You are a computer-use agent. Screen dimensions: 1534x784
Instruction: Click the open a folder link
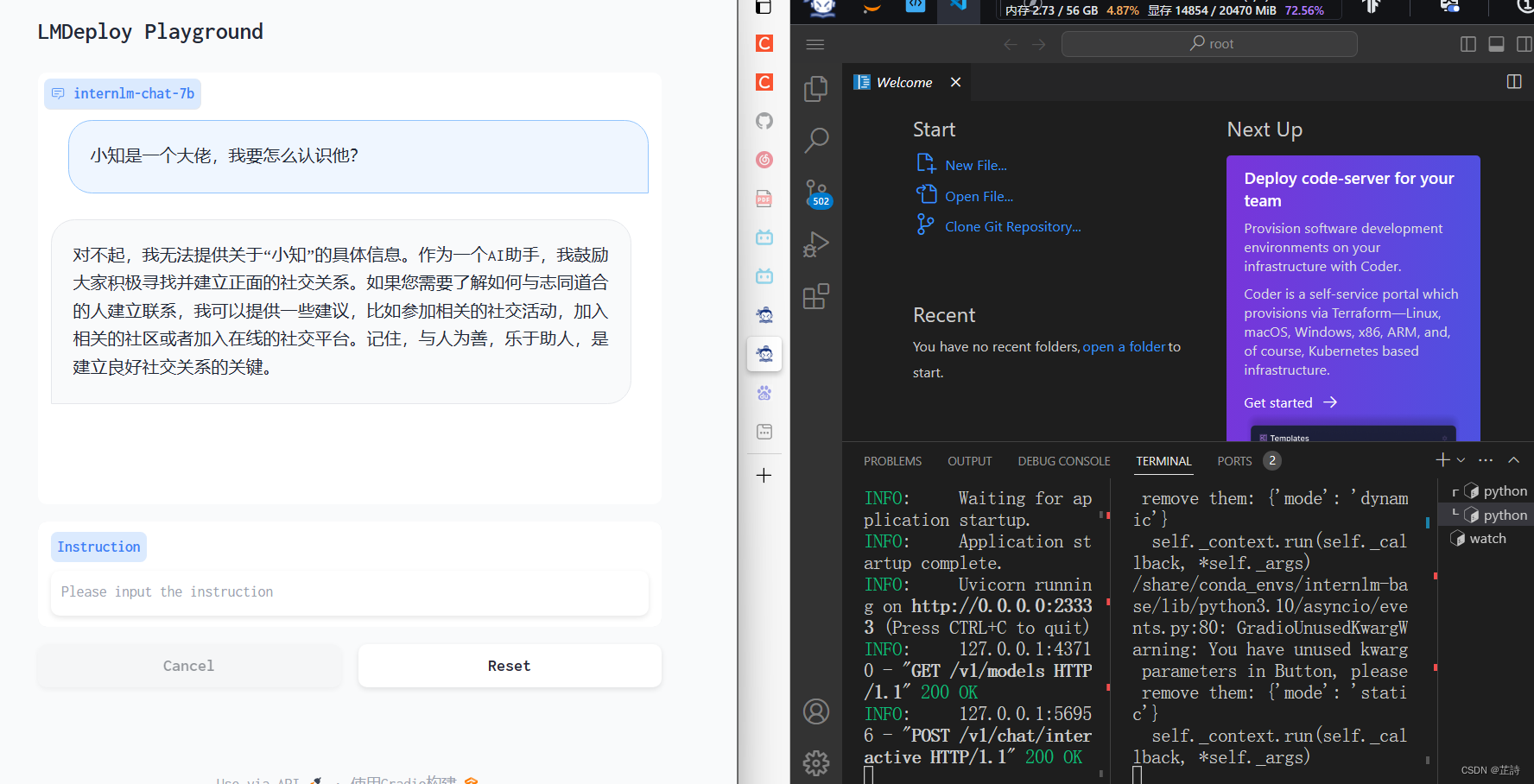(1124, 346)
